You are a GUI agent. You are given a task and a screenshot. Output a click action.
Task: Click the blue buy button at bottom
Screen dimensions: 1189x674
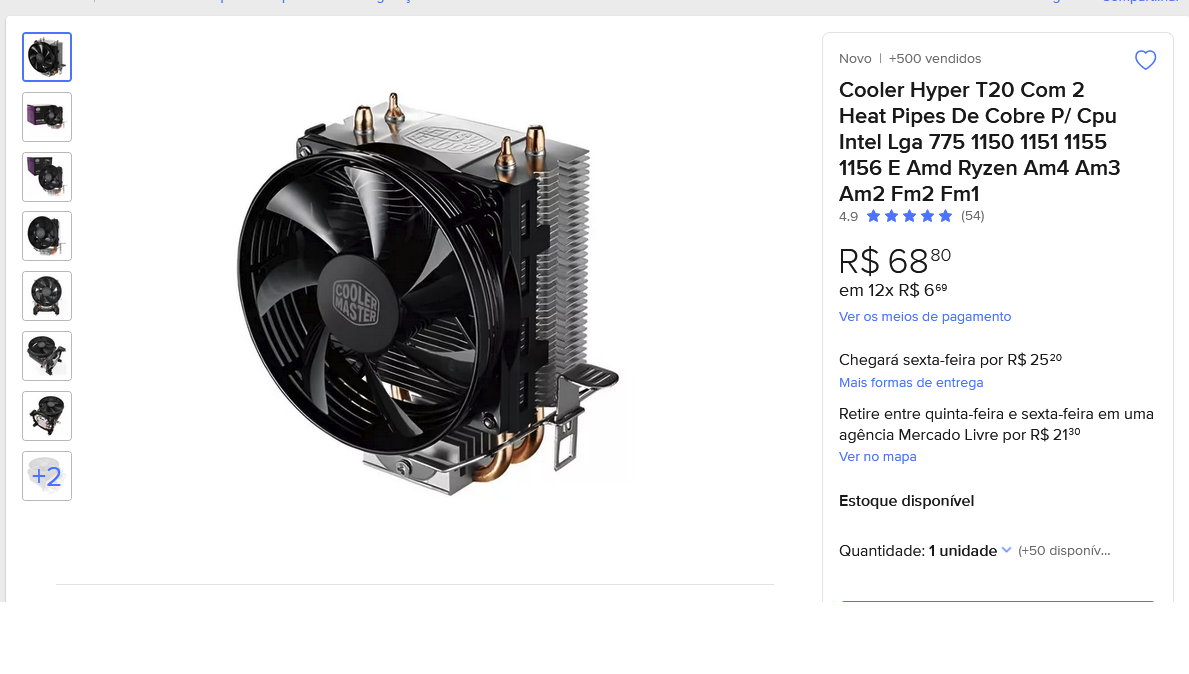[997, 600]
